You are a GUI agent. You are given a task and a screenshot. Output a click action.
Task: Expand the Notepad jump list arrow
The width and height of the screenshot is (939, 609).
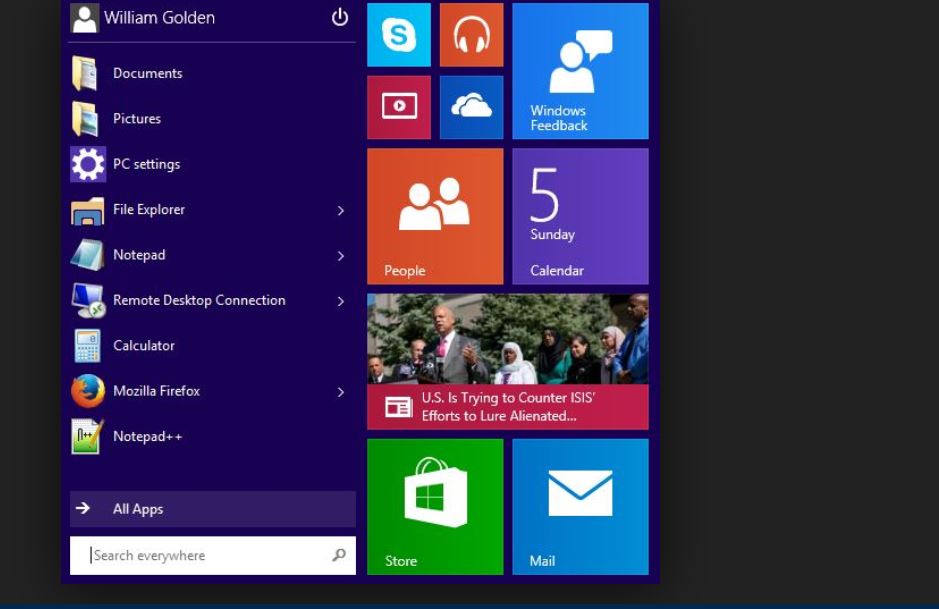pos(340,256)
